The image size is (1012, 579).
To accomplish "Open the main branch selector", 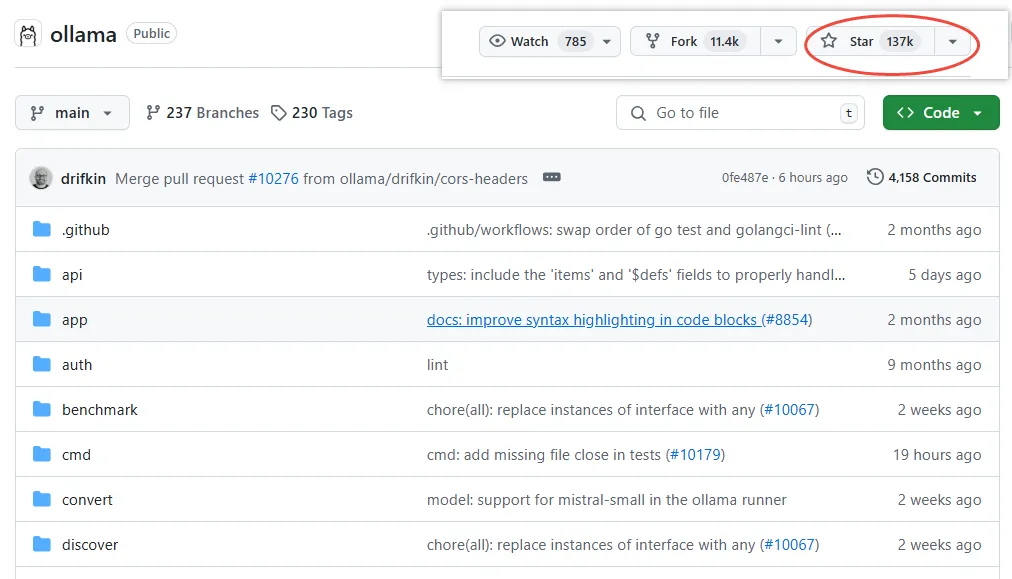I will coord(72,113).
